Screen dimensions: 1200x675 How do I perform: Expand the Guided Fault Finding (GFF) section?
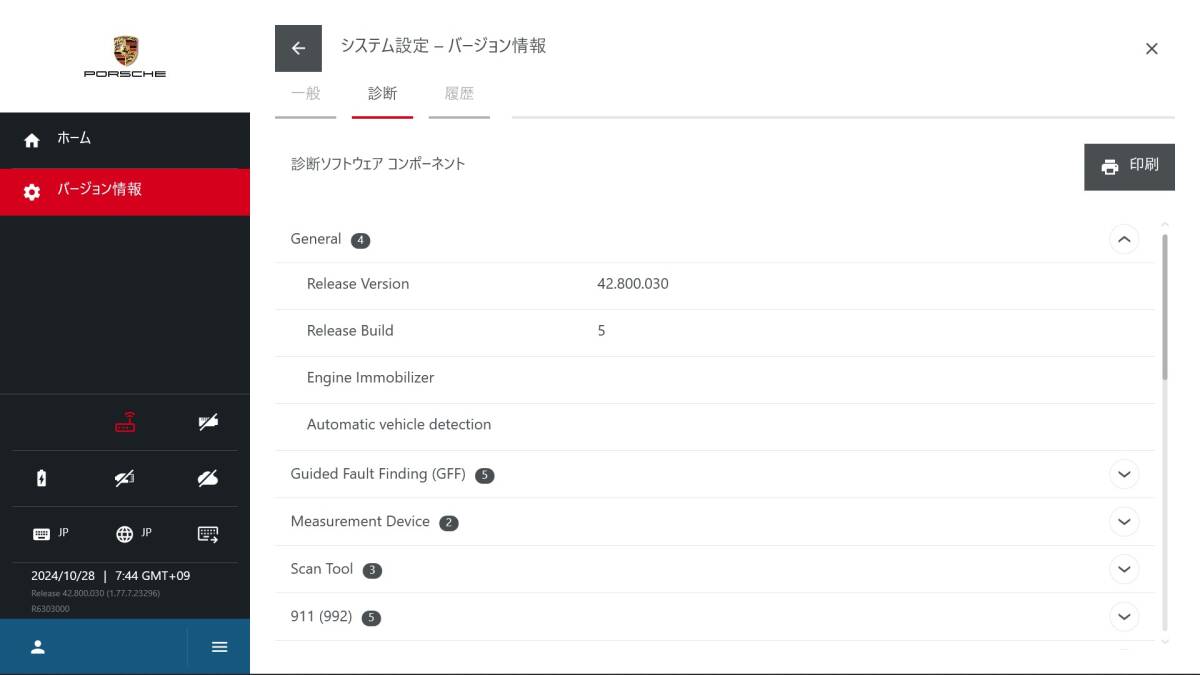pos(1124,474)
